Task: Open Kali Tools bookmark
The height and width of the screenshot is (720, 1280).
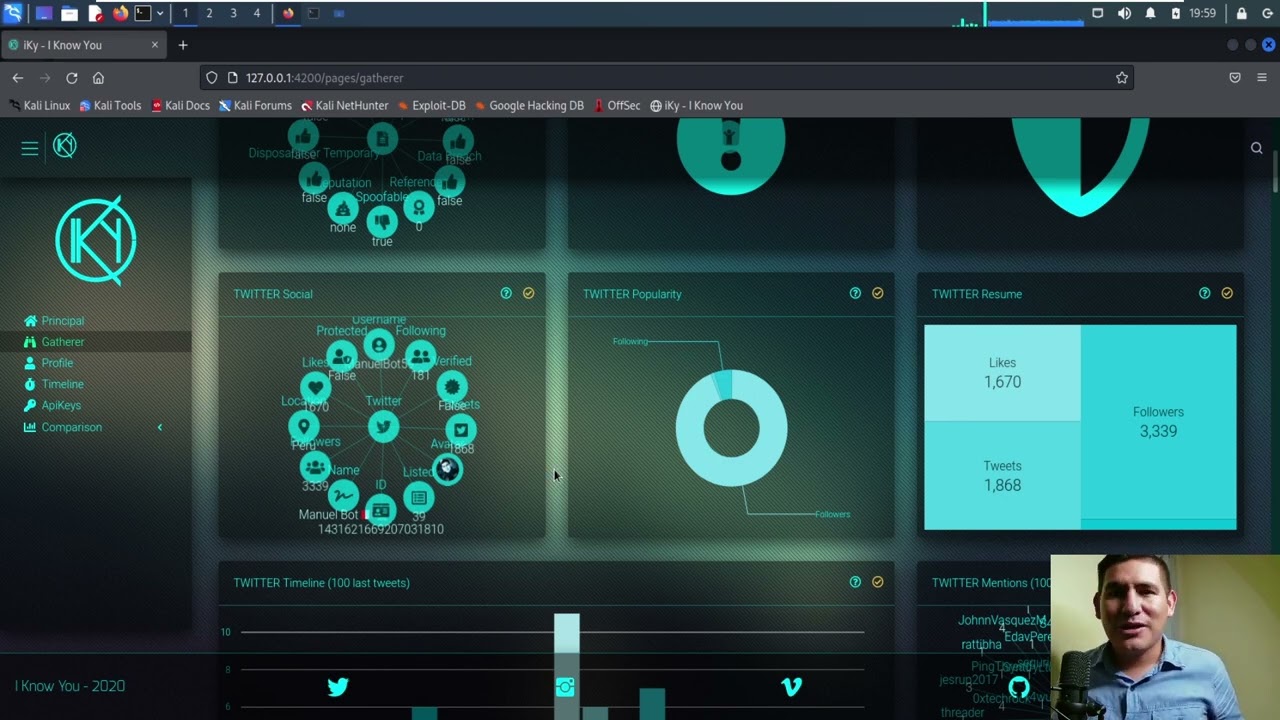Action: pos(110,106)
